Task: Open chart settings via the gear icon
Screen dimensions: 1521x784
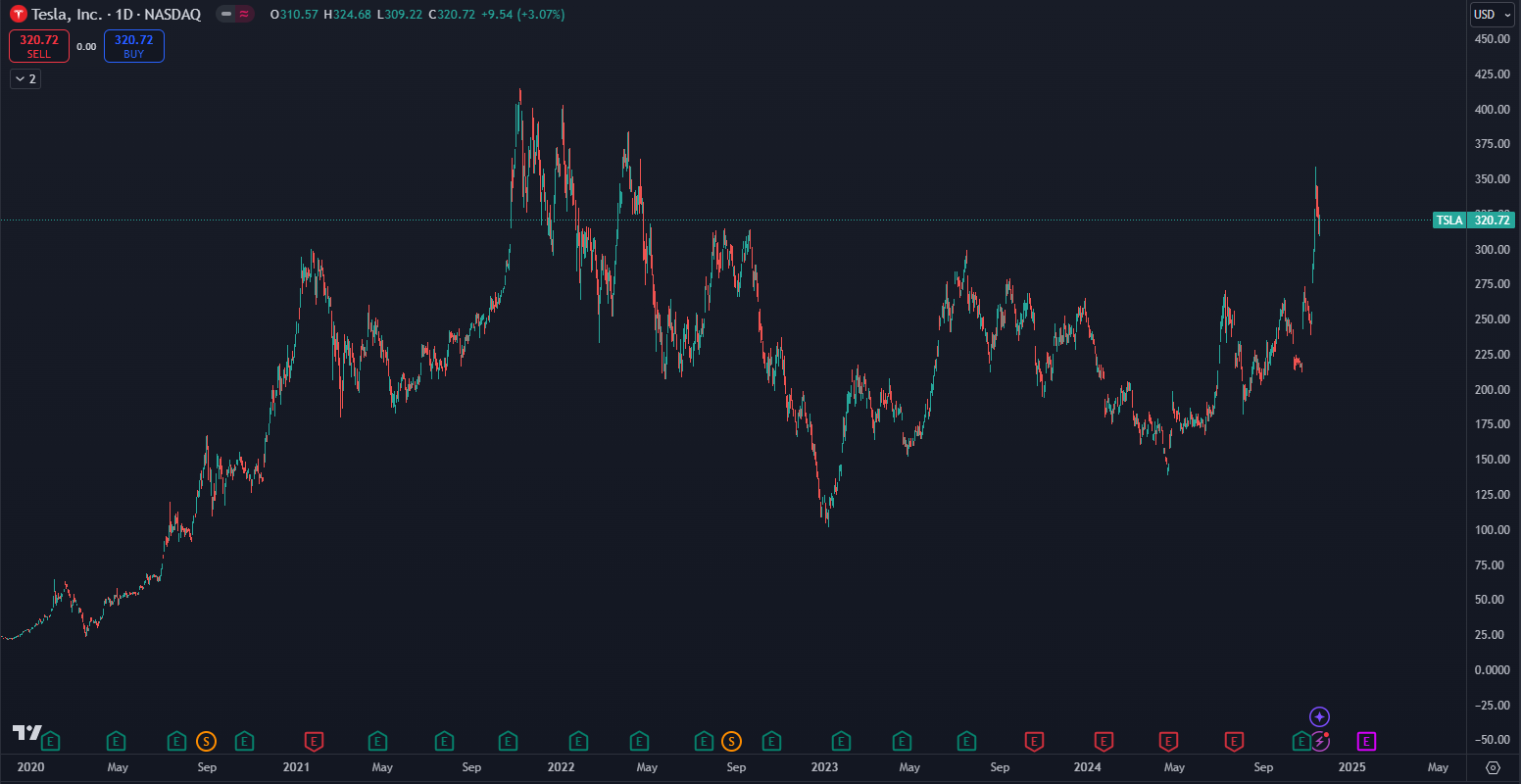Action: 1494,767
